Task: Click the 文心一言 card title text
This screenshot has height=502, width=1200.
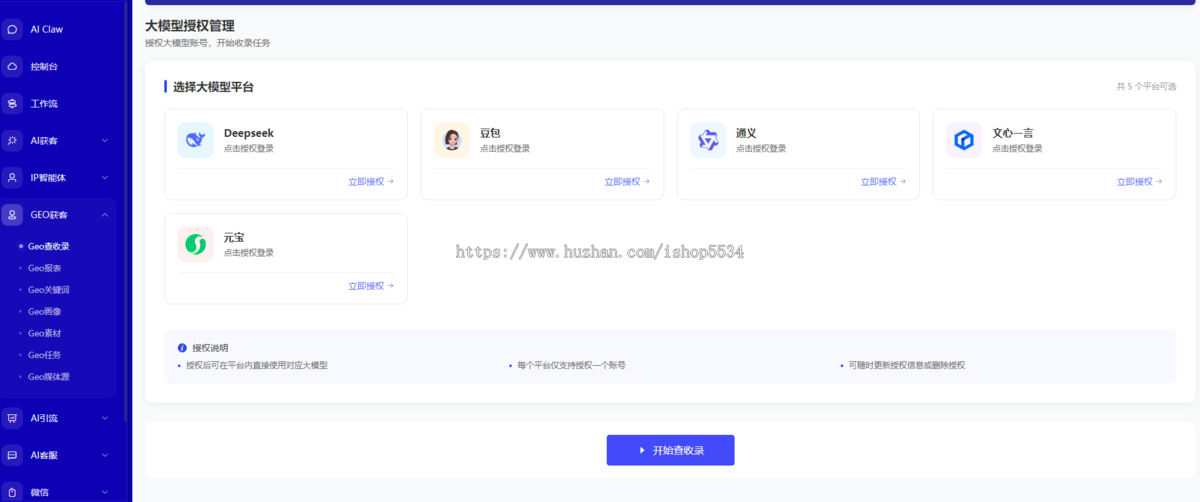Action: pos(1013,133)
